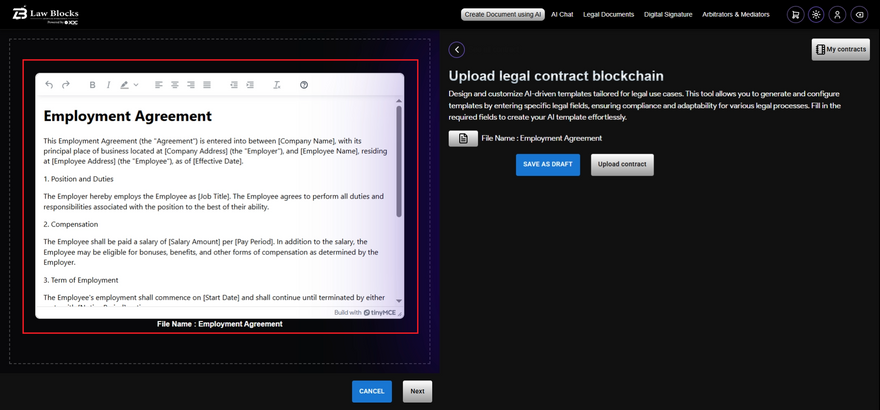Align text to the left
Screen dimensions: 880x410
(159, 85)
